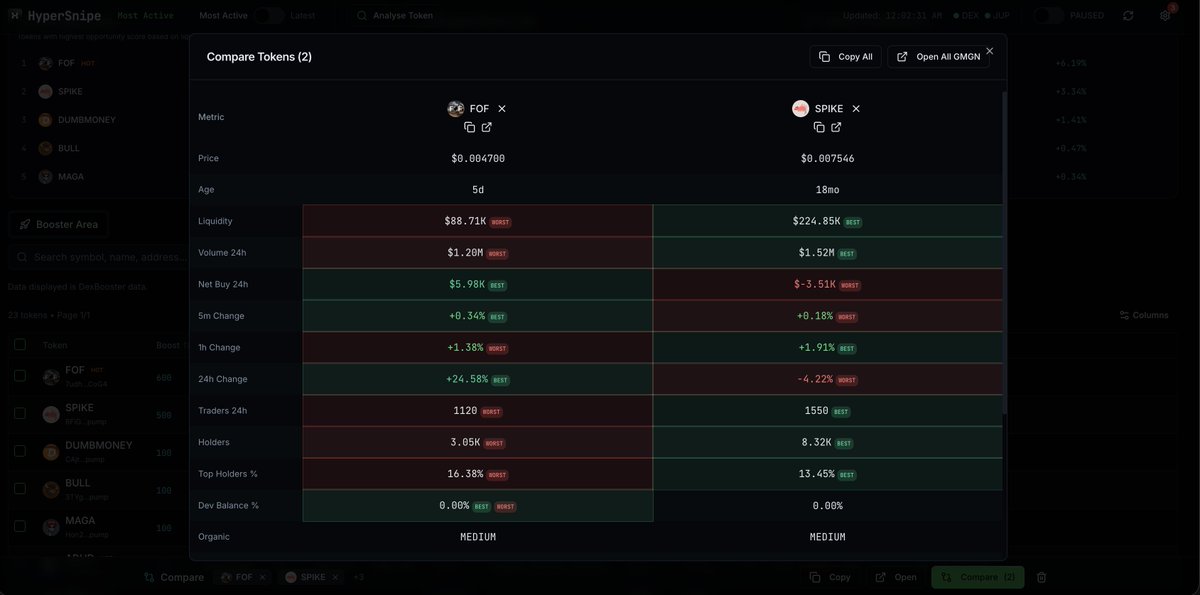Remove FOF from the comparison header
1200x595 pixels.
click(502, 109)
